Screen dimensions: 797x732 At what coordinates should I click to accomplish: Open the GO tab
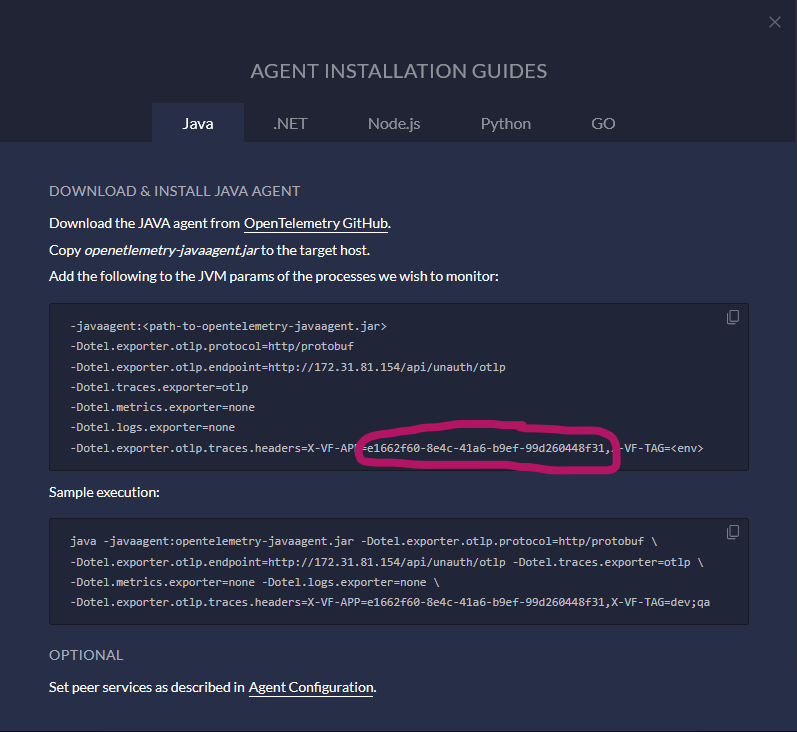[x=603, y=123]
